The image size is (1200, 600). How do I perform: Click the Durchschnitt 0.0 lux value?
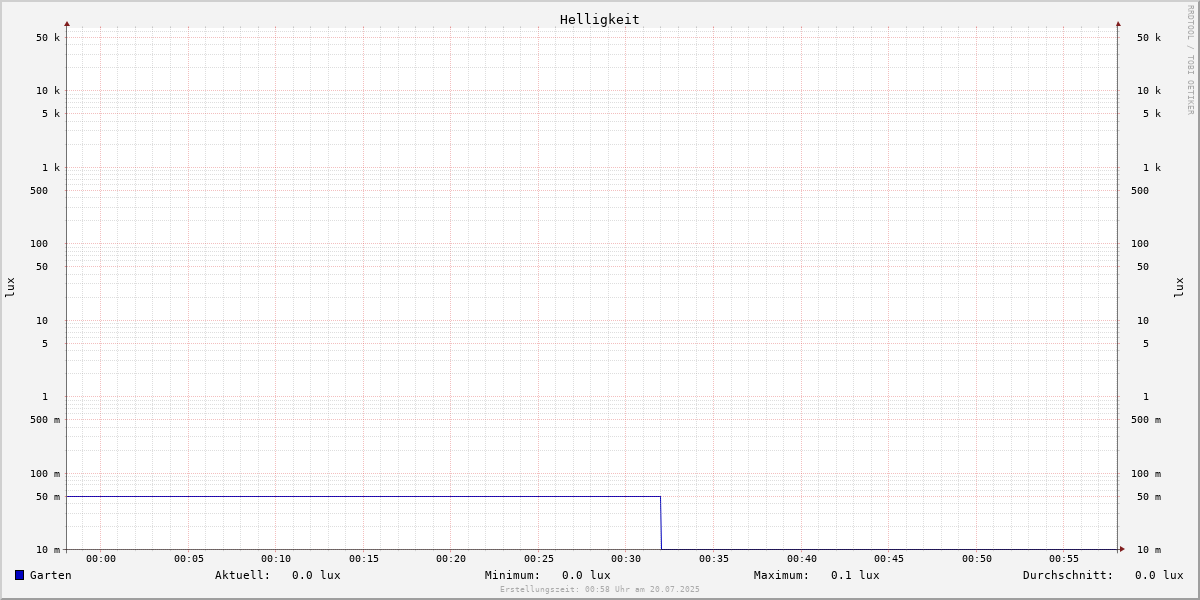click(x=1159, y=575)
